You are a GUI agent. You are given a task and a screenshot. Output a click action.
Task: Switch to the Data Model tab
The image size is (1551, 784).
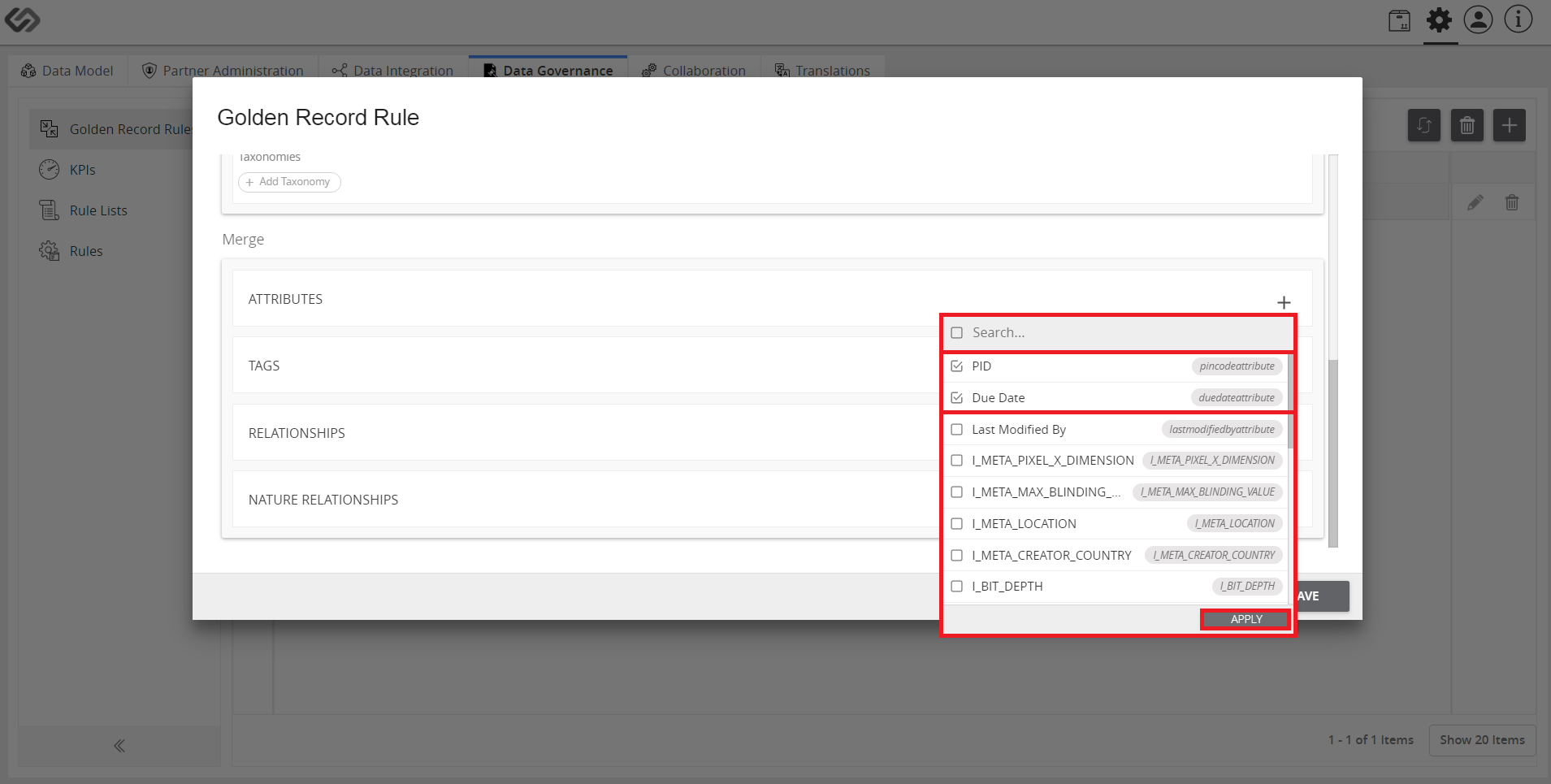coord(67,71)
